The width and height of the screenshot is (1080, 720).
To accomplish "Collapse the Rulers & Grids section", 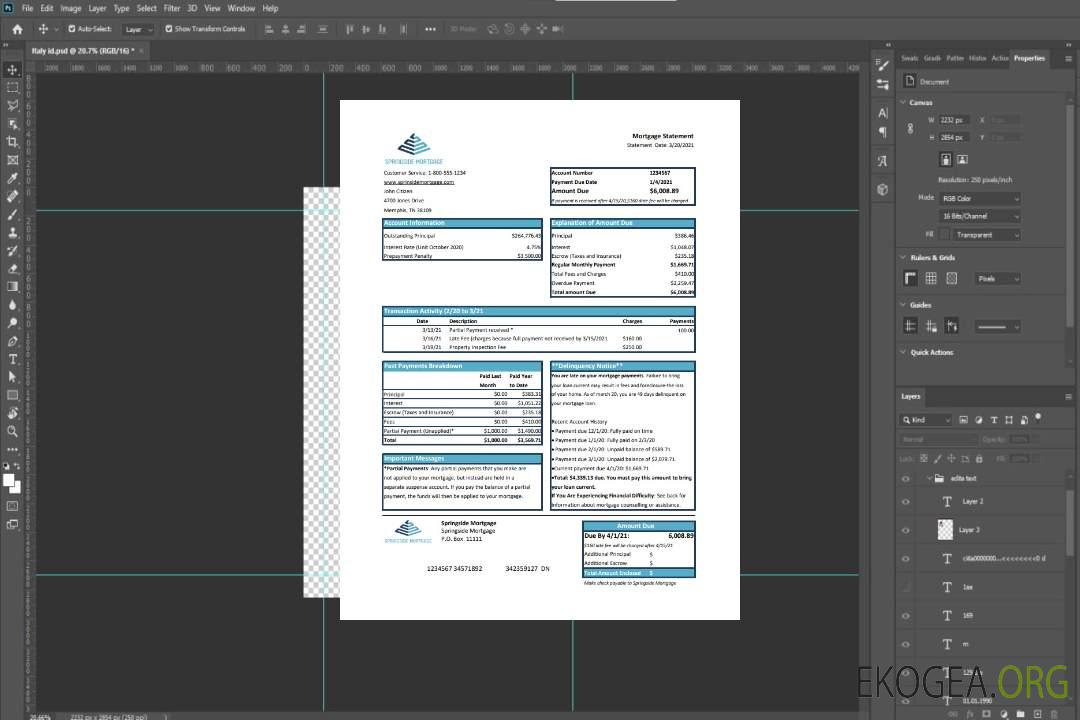I will click(x=903, y=257).
